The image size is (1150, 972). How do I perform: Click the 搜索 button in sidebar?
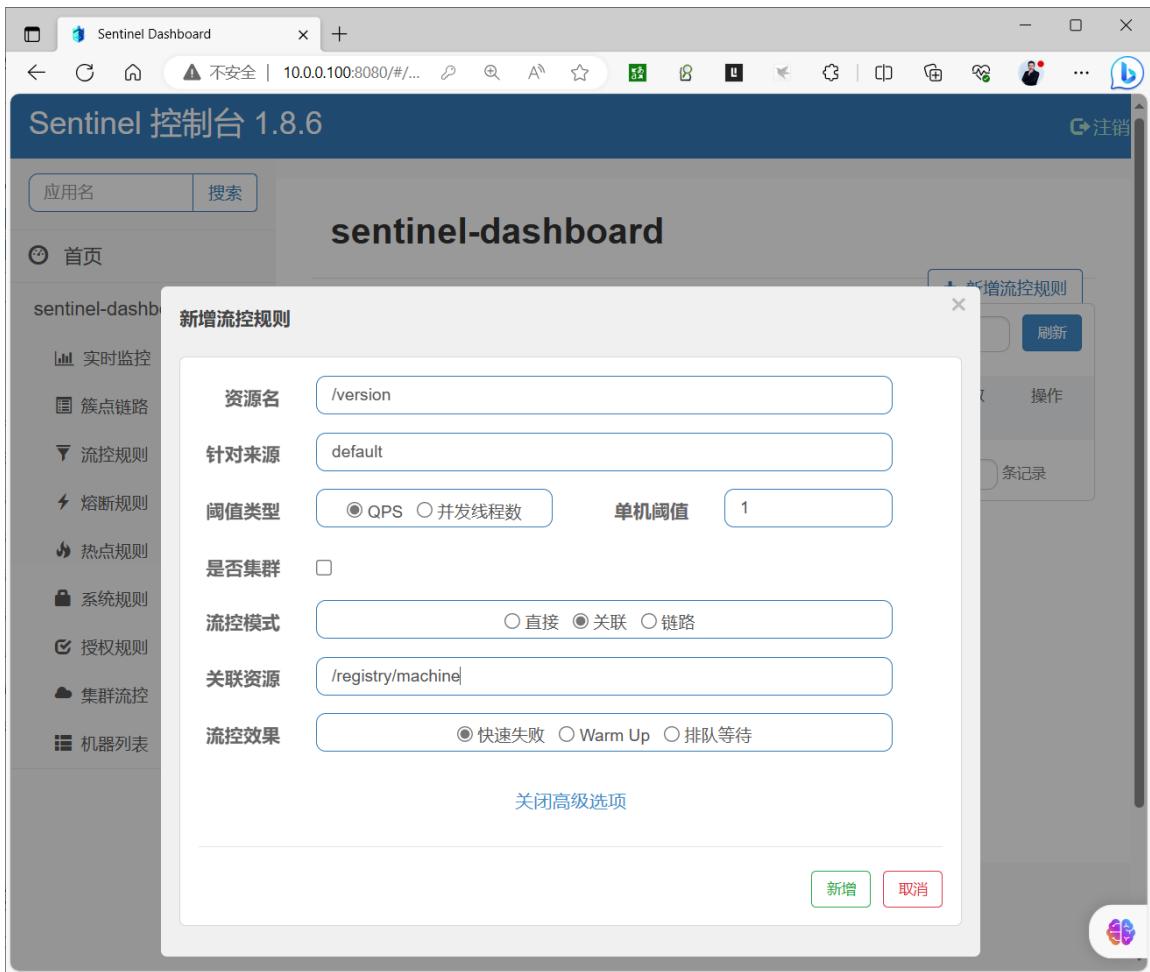[224, 193]
